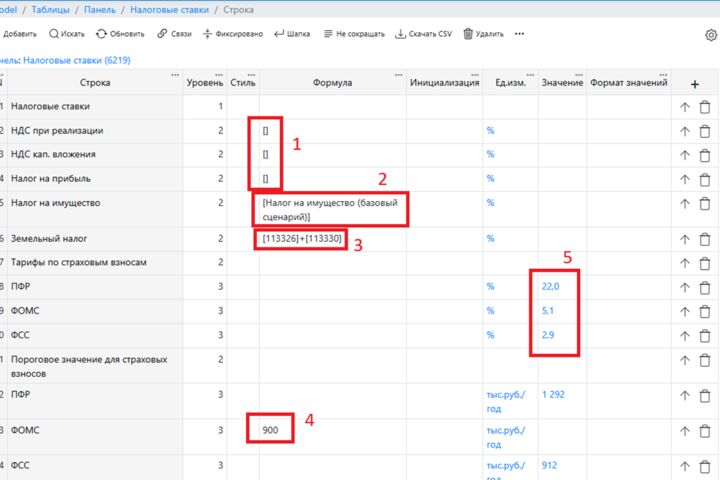Move the Налог на имущество row up
Image resolution: width=720 pixels, height=480 pixels.
(685, 204)
